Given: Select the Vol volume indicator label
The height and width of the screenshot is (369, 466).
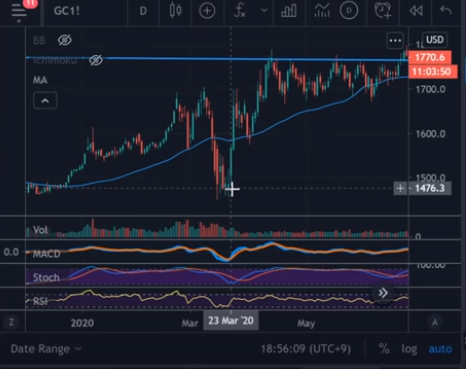Looking at the screenshot, I should 40,230.
